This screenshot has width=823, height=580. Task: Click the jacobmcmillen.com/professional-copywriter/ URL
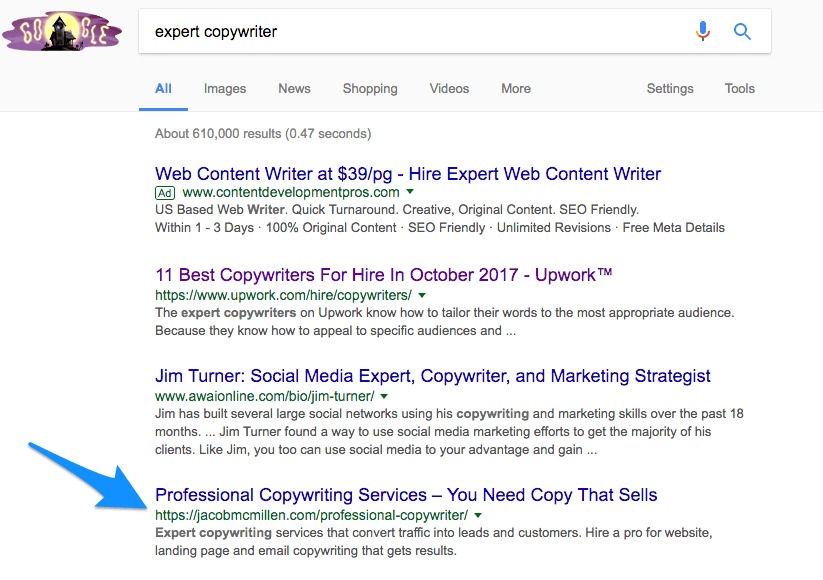311,515
